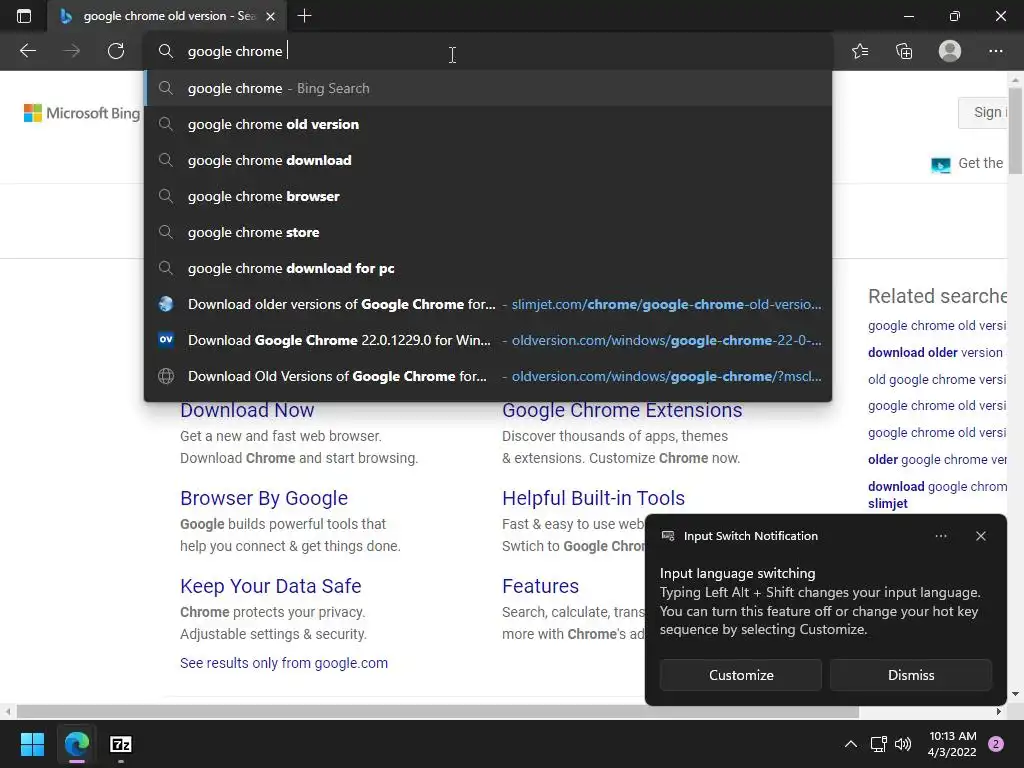Open Settings and more ellipsis menu
Screen dimensions: 1024x768
(995, 51)
